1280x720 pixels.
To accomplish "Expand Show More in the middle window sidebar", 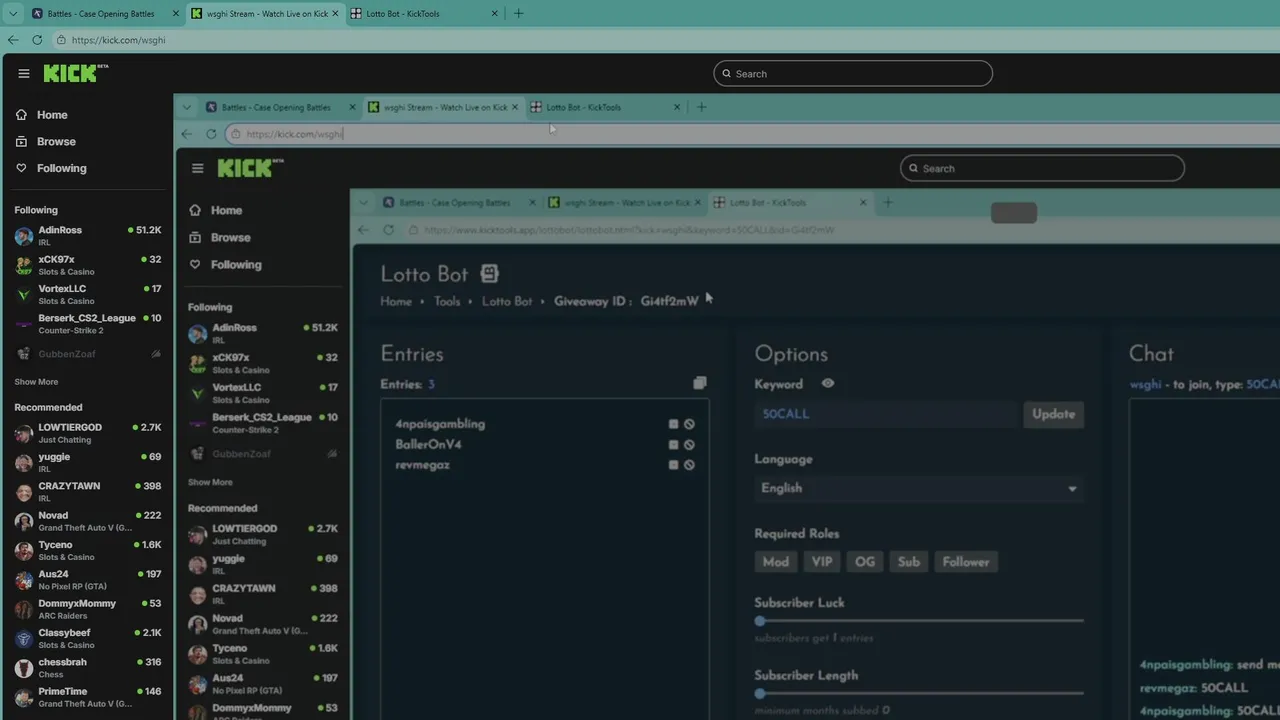I will [210, 482].
